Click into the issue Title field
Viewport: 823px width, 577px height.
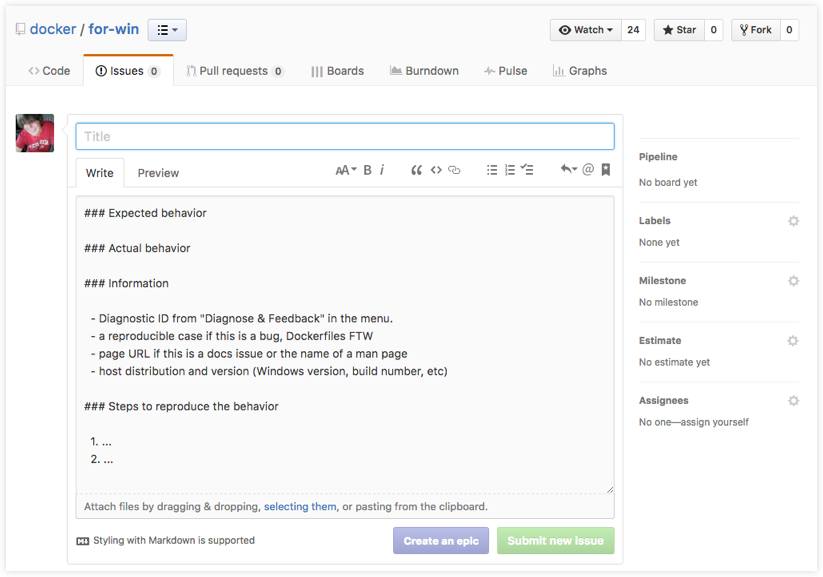pyautogui.click(x=345, y=137)
